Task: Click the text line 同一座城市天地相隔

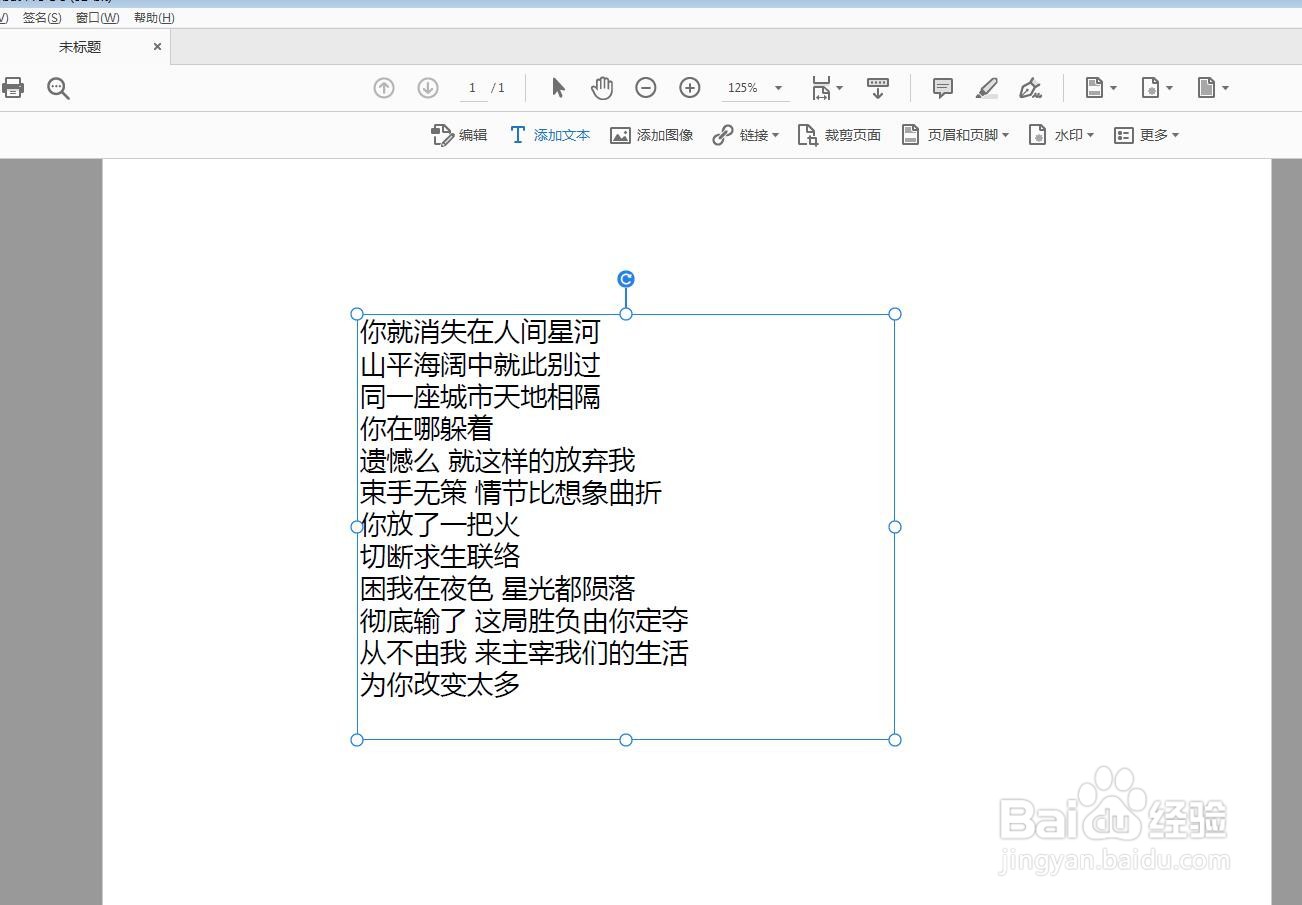Action: [x=480, y=396]
